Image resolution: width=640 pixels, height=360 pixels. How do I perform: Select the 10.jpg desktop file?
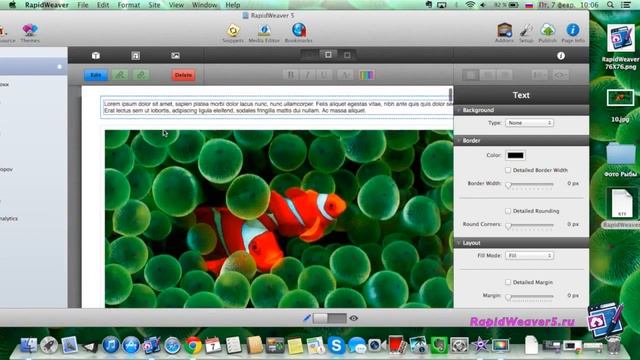(x=620, y=105)
